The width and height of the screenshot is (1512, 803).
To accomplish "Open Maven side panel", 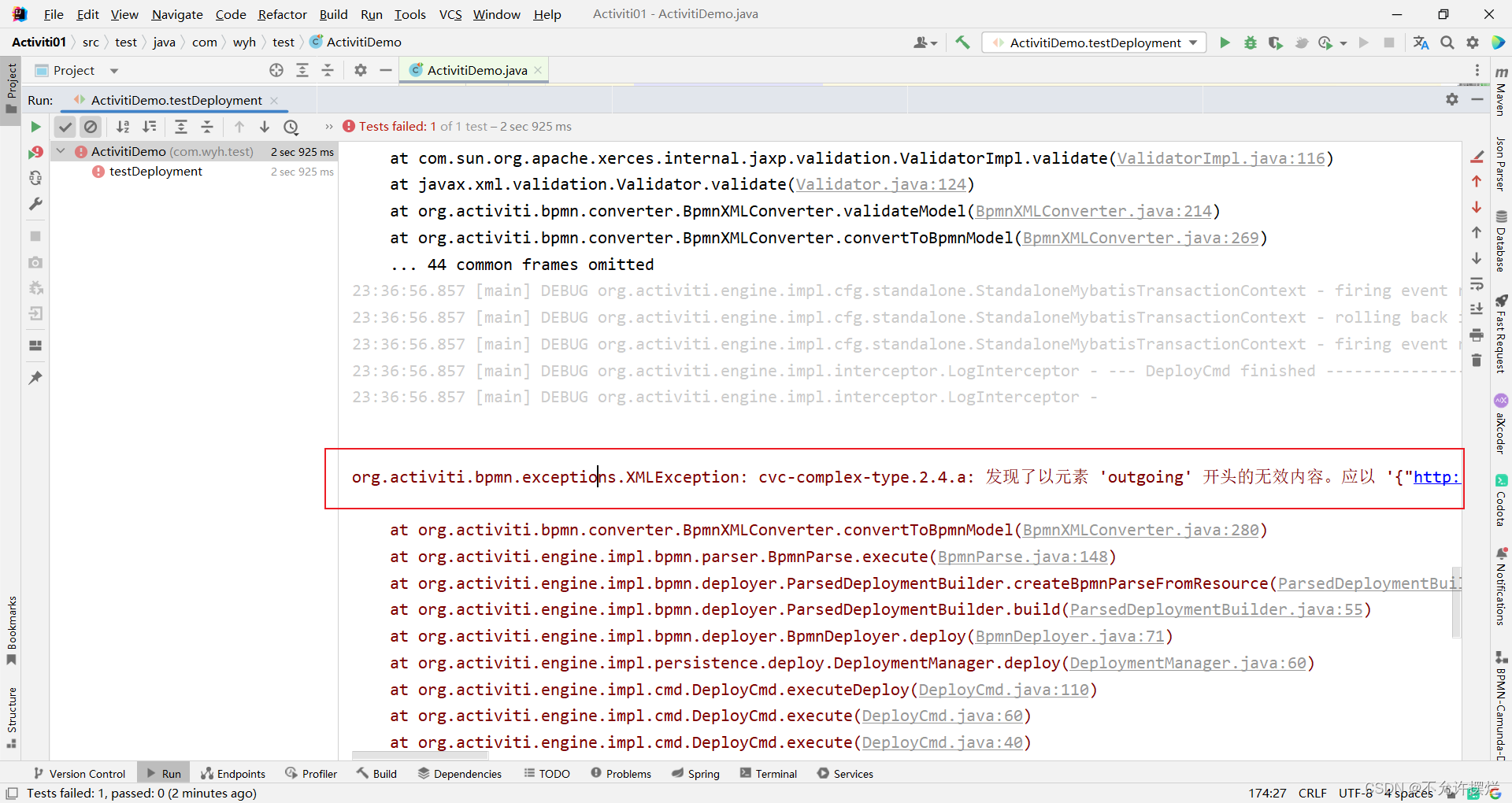I will (1501, 93).
